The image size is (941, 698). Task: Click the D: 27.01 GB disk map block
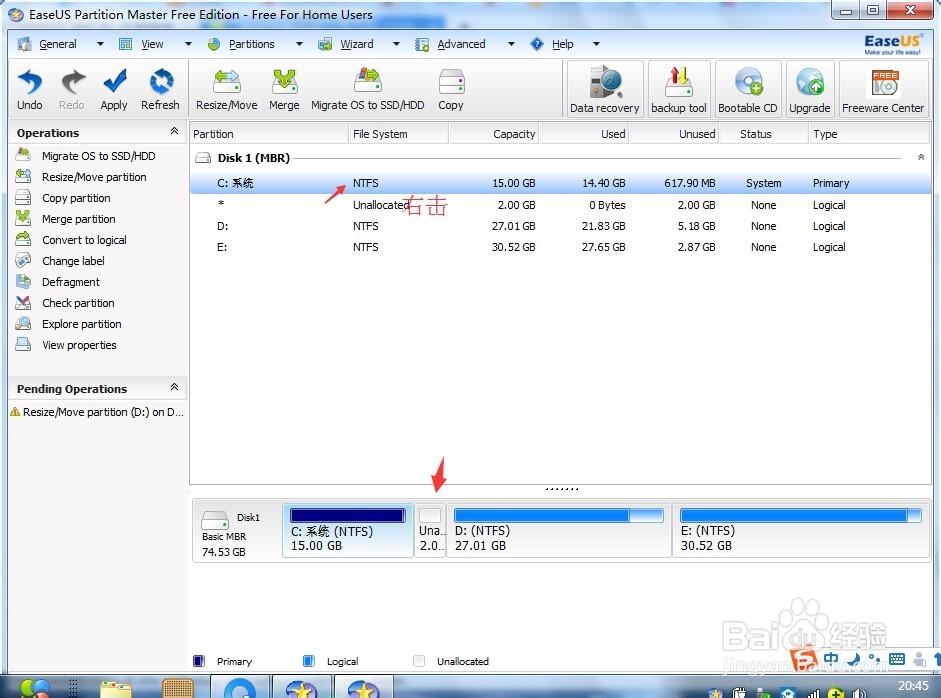click(x=559, y=531)
